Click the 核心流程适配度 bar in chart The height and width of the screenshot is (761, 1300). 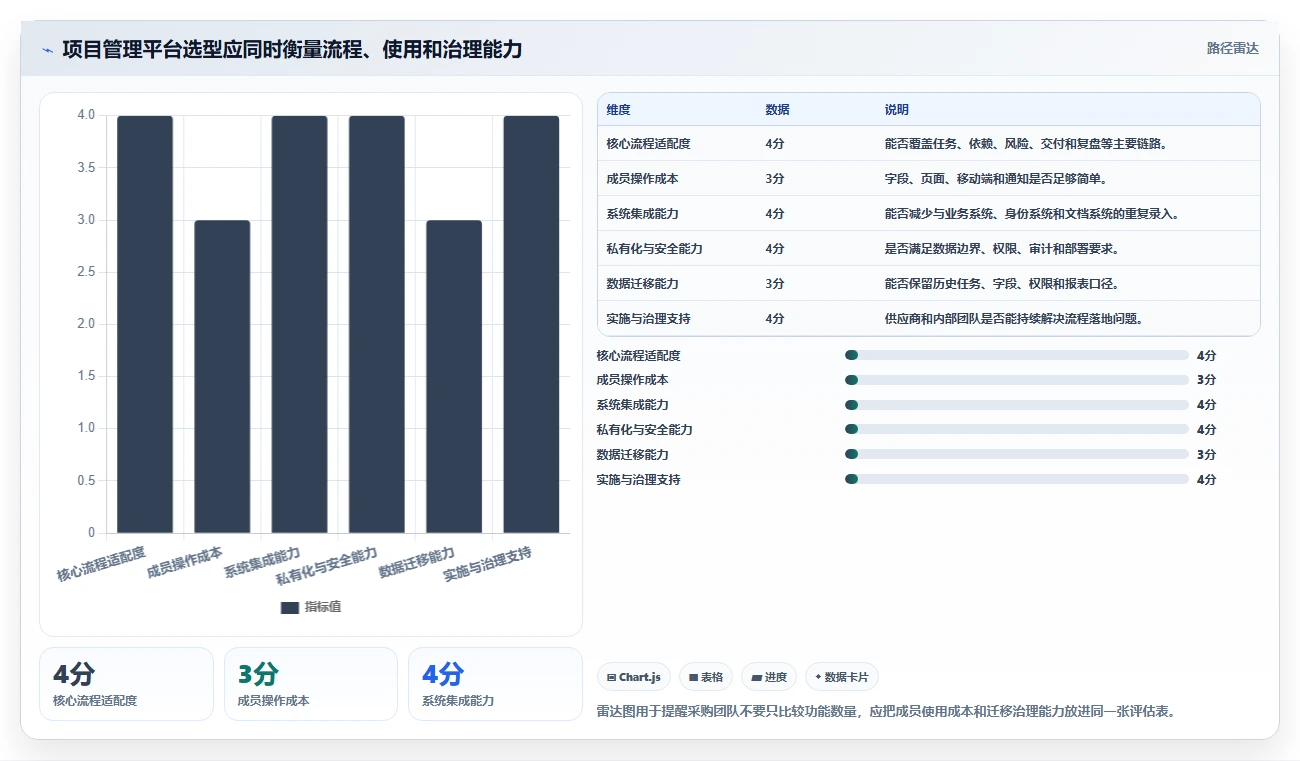coord(145,324)
